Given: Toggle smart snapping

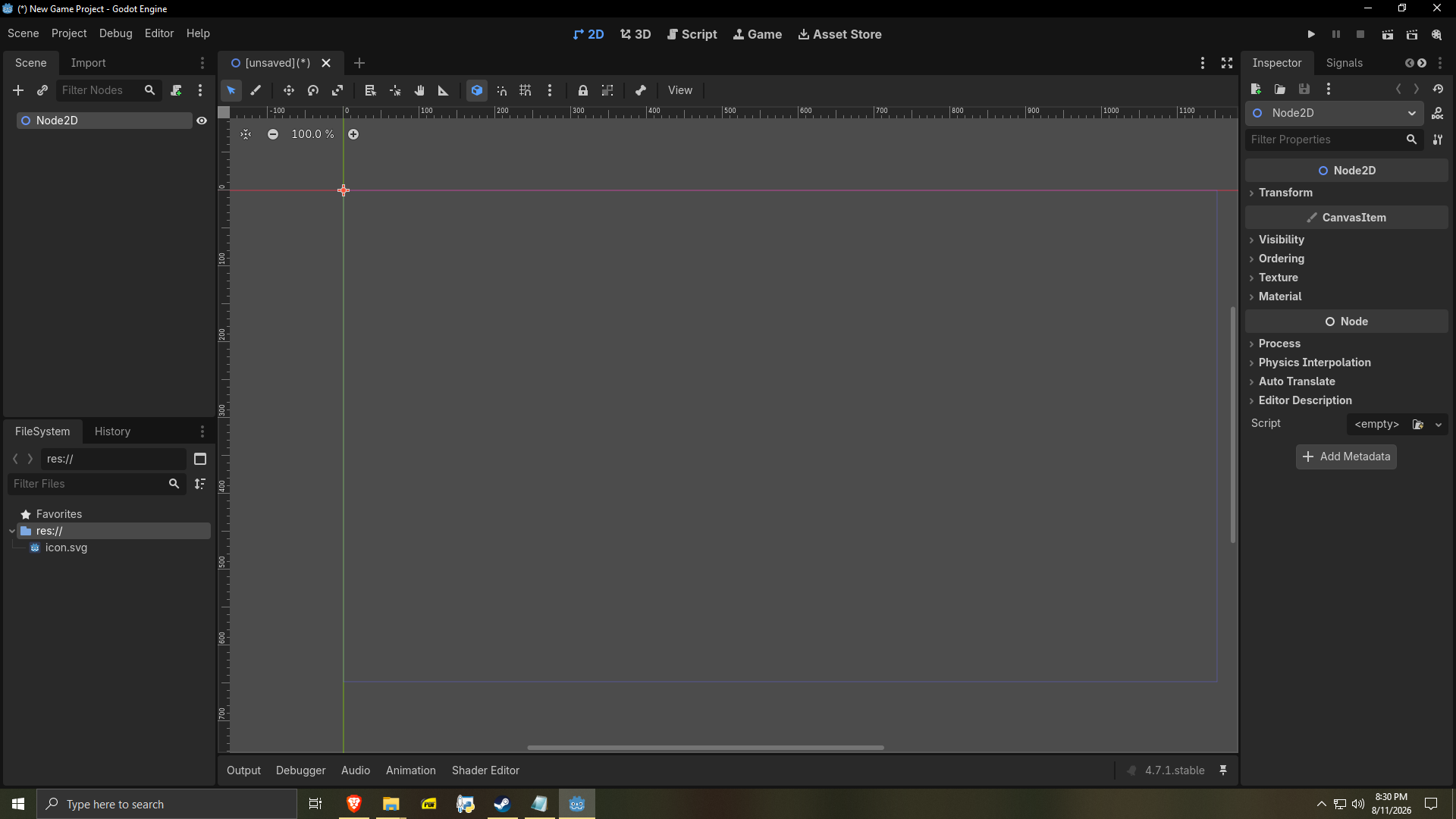Looking at the screenshot, I should (501, 90).
